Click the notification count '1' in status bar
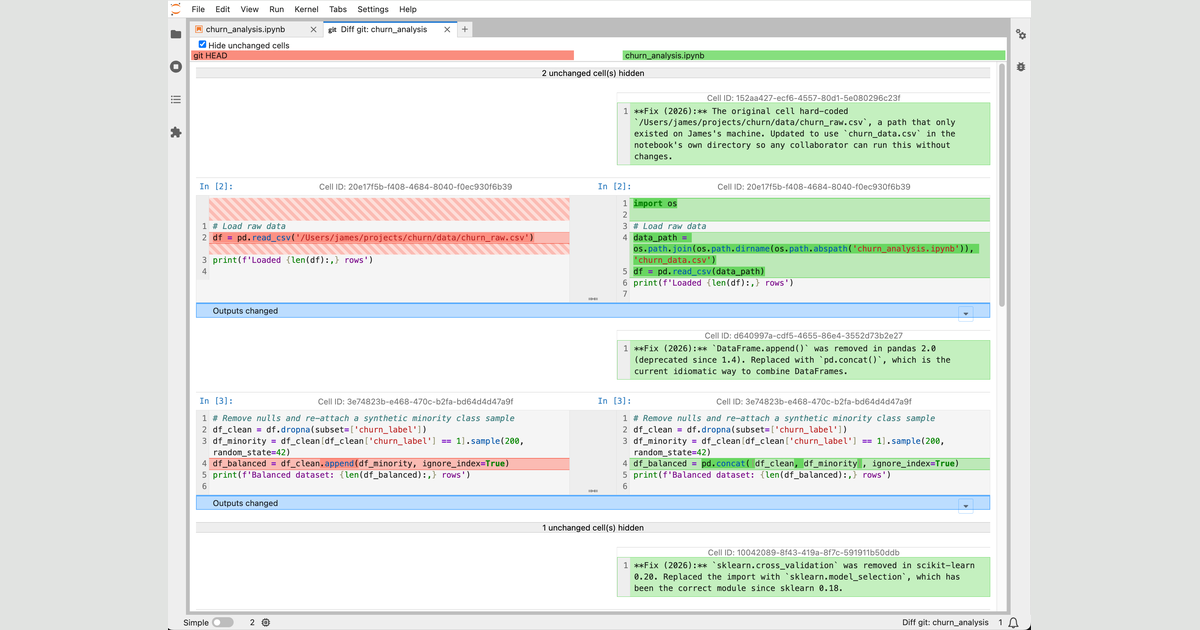 [1001, 623]
